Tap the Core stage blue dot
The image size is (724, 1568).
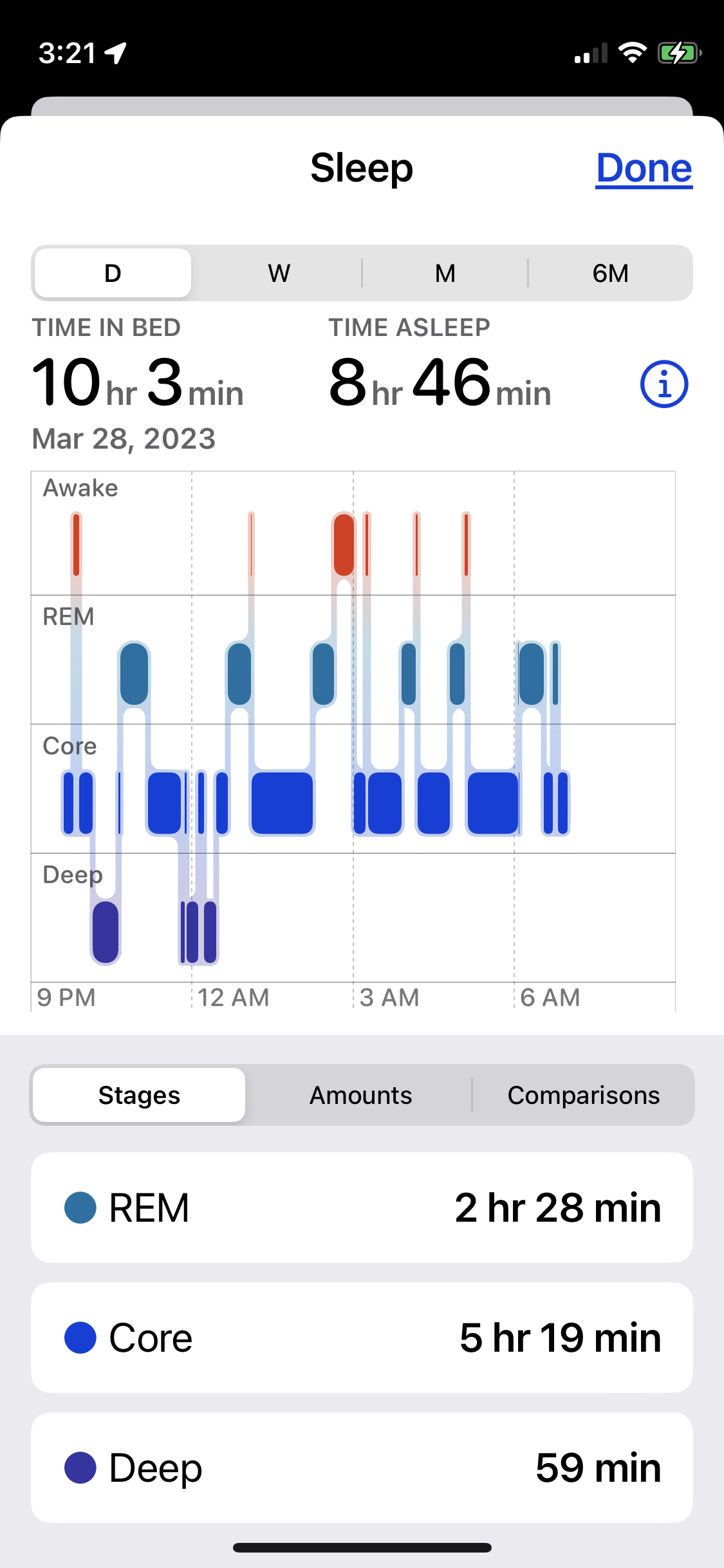click(x=80, y=1338)
